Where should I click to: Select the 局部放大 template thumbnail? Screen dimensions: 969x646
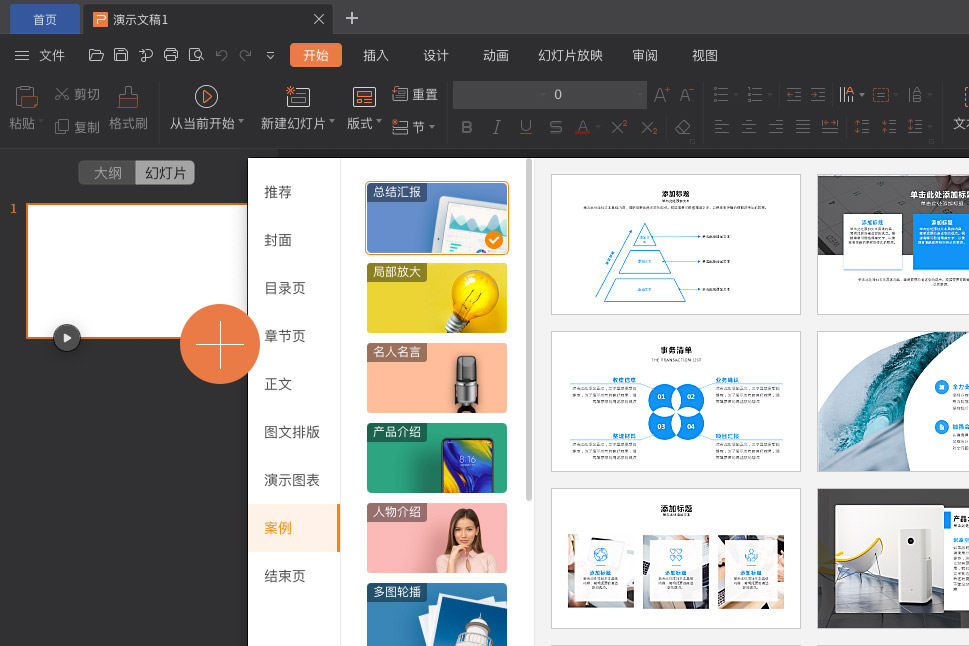point(437,298)
